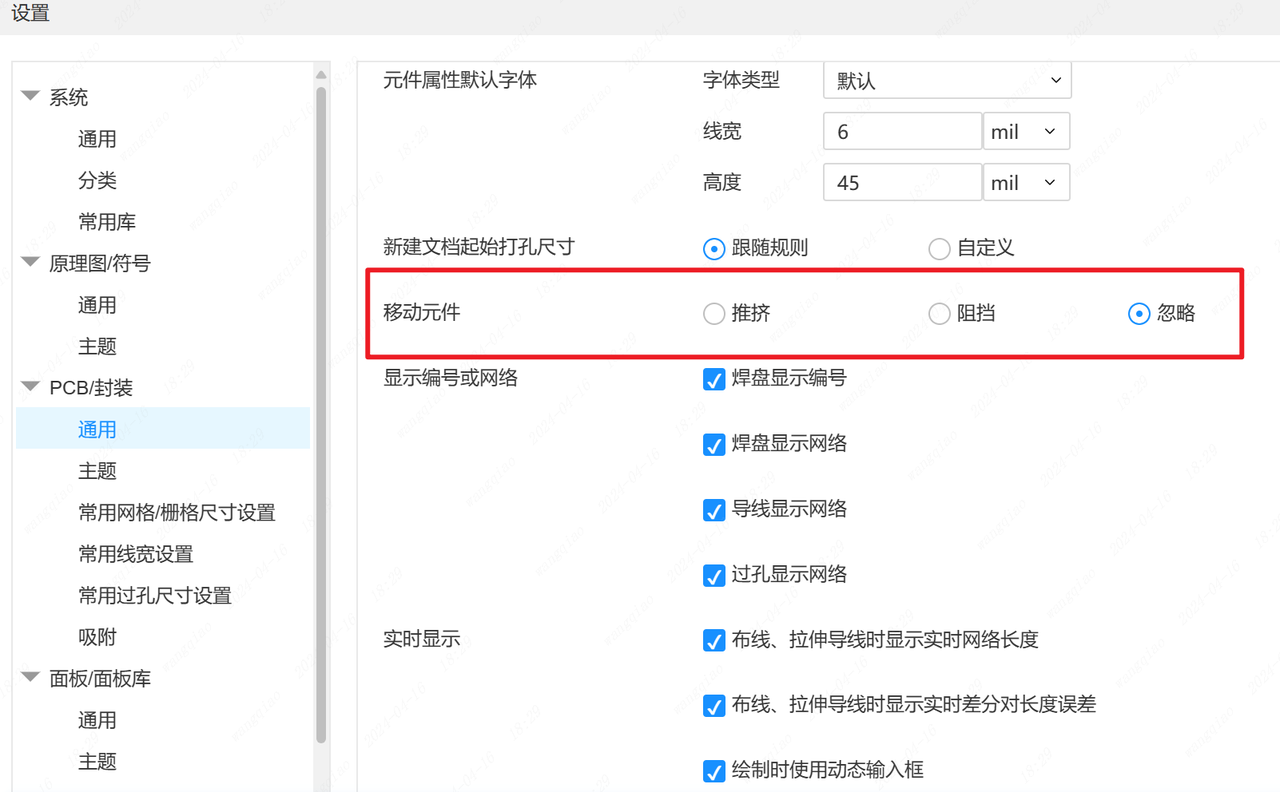Select the 自定义 radio button
This screenshot has height=792, width=1280.
click(x=939, y=249)
